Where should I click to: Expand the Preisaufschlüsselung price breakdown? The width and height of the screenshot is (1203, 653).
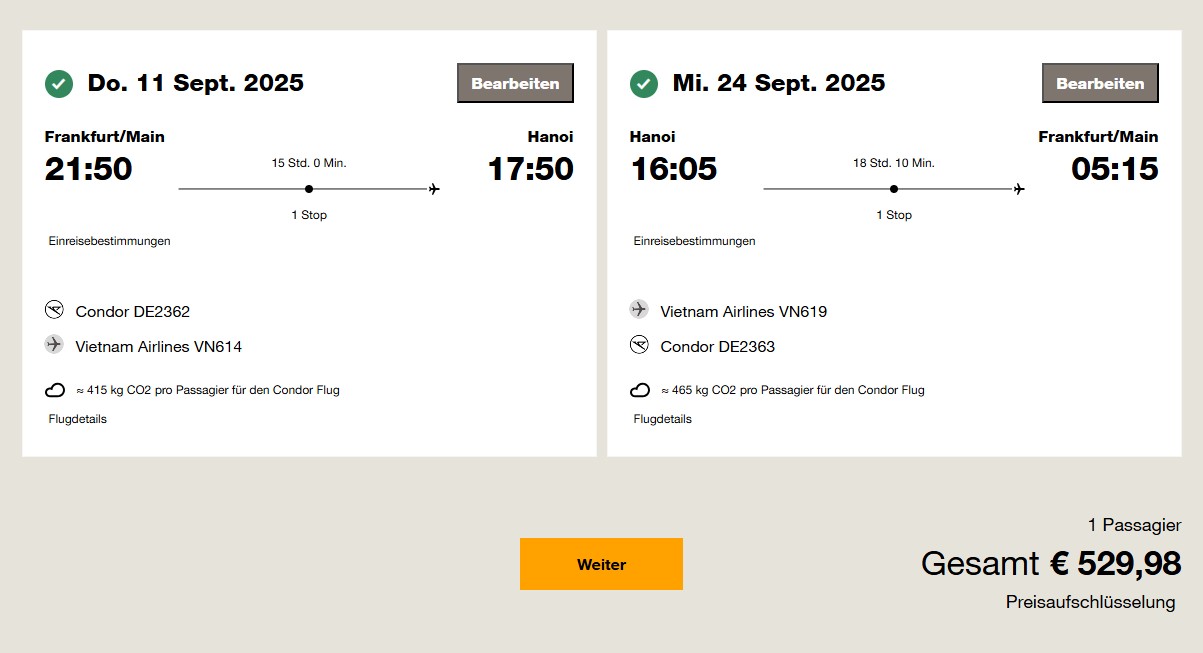point(1091,602)
